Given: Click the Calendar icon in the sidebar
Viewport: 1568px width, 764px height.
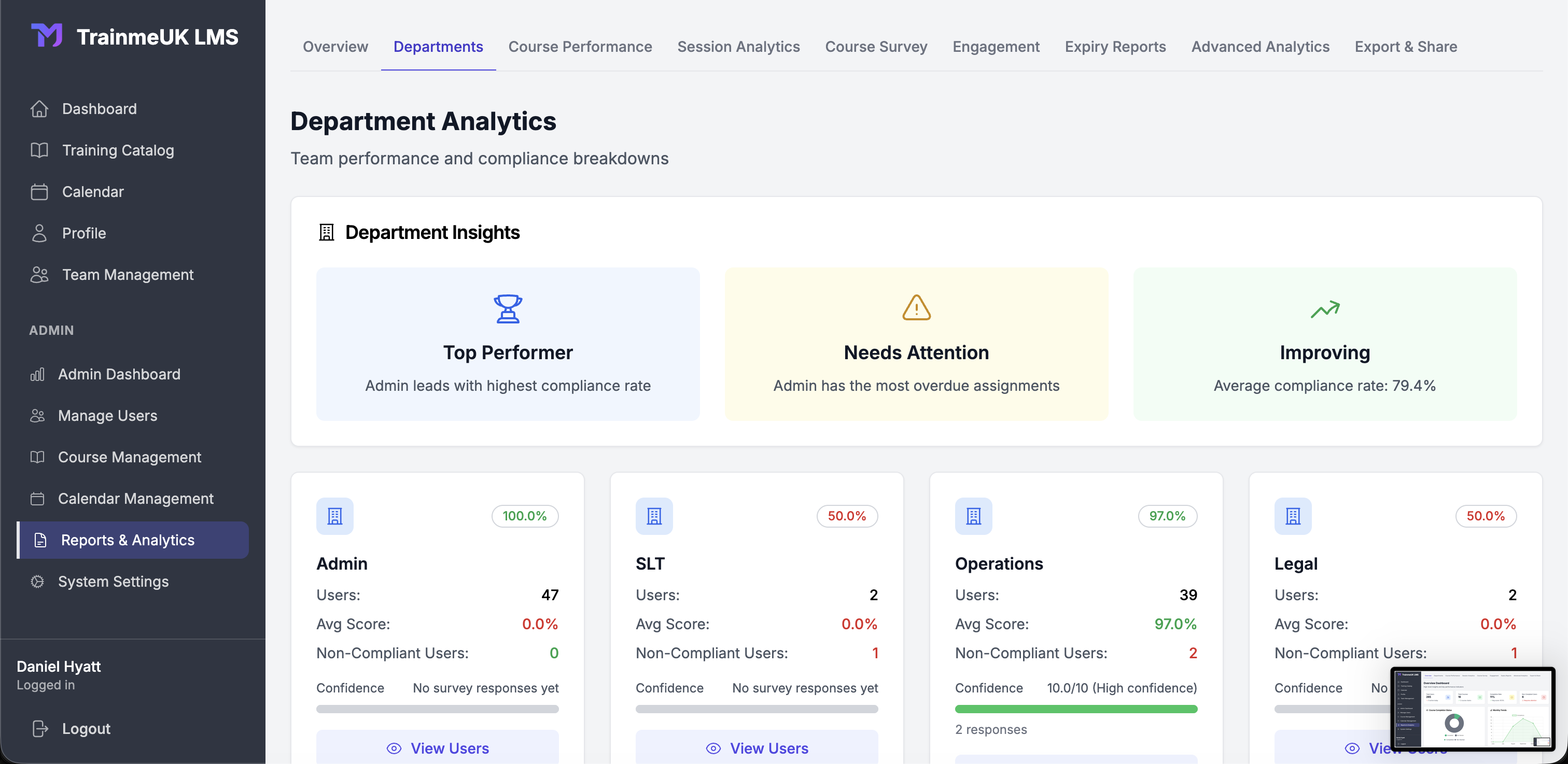Looking at the screenshot, I should pyautogui.click(x=39, y=192).
